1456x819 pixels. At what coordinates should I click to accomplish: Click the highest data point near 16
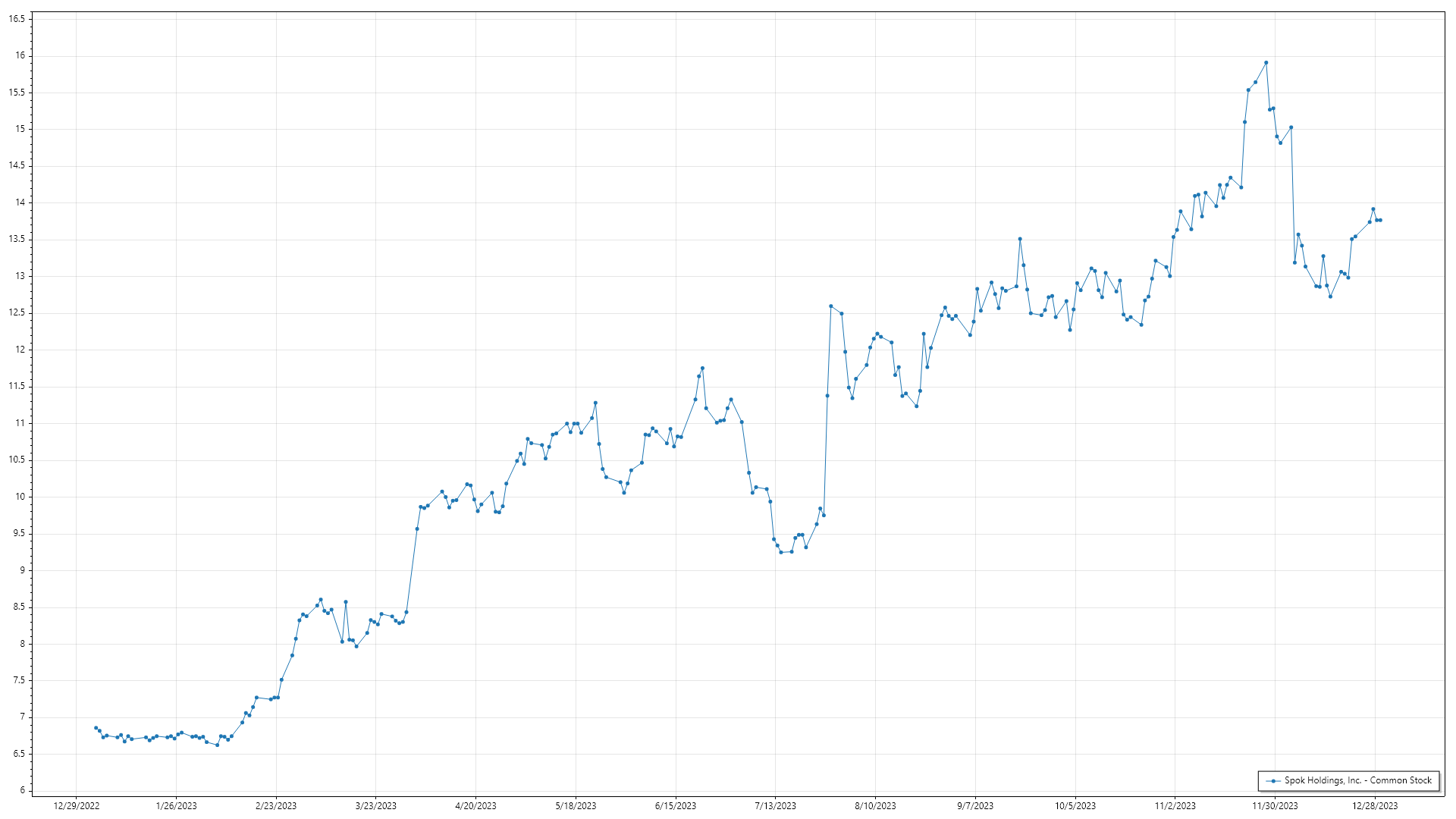(x=1266, y=63)
